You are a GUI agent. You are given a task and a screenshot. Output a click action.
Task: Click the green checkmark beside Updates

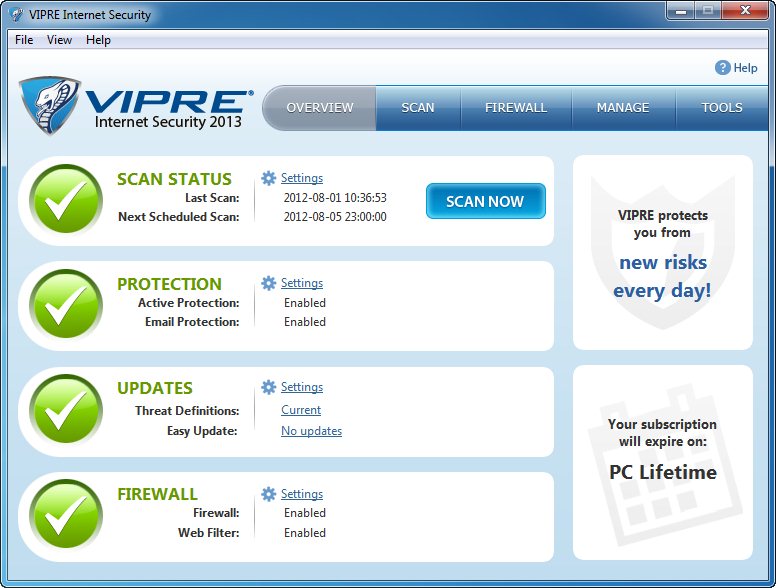click(x=66, y=409)
